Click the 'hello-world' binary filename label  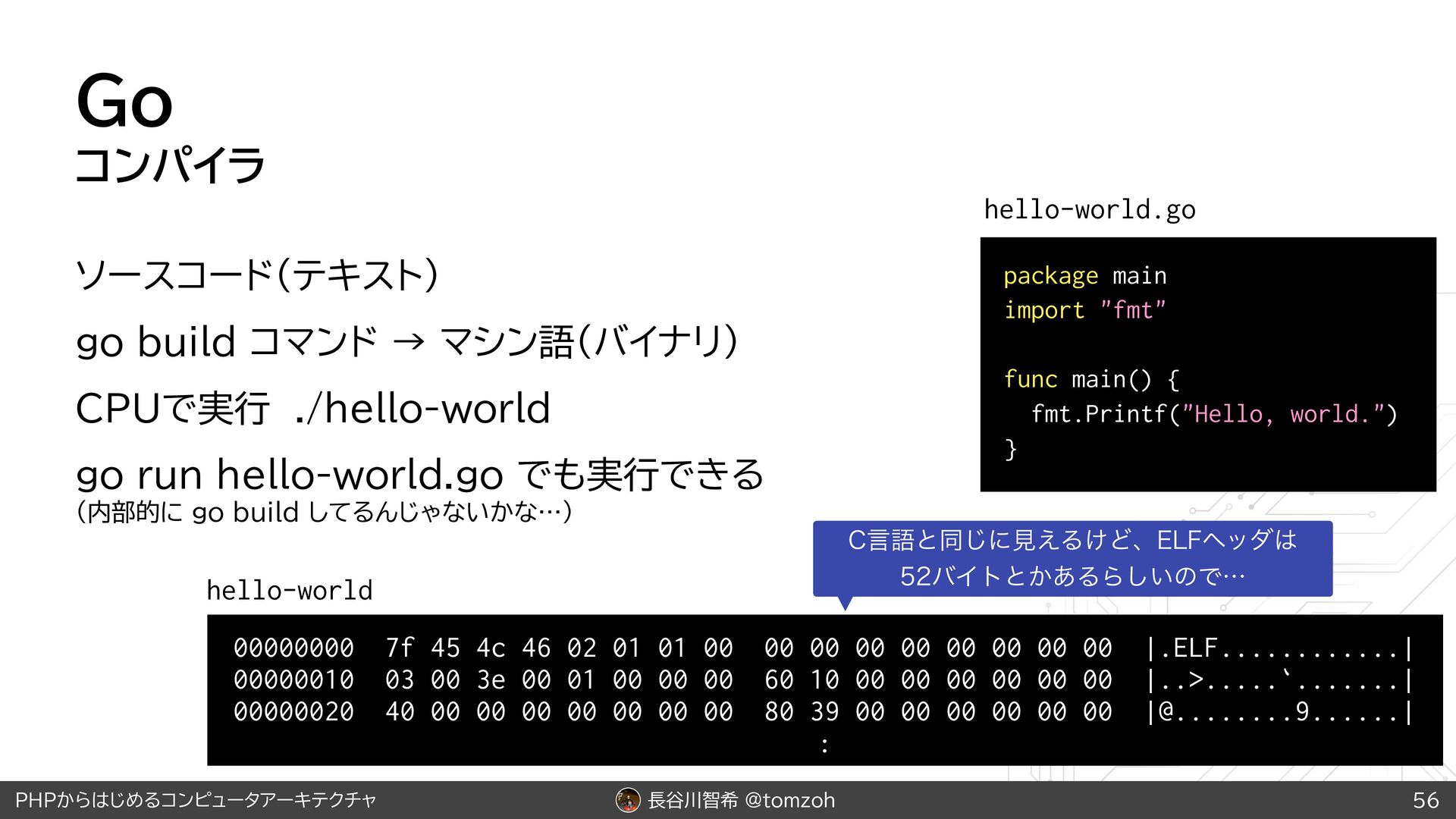(x=289, y=590)
